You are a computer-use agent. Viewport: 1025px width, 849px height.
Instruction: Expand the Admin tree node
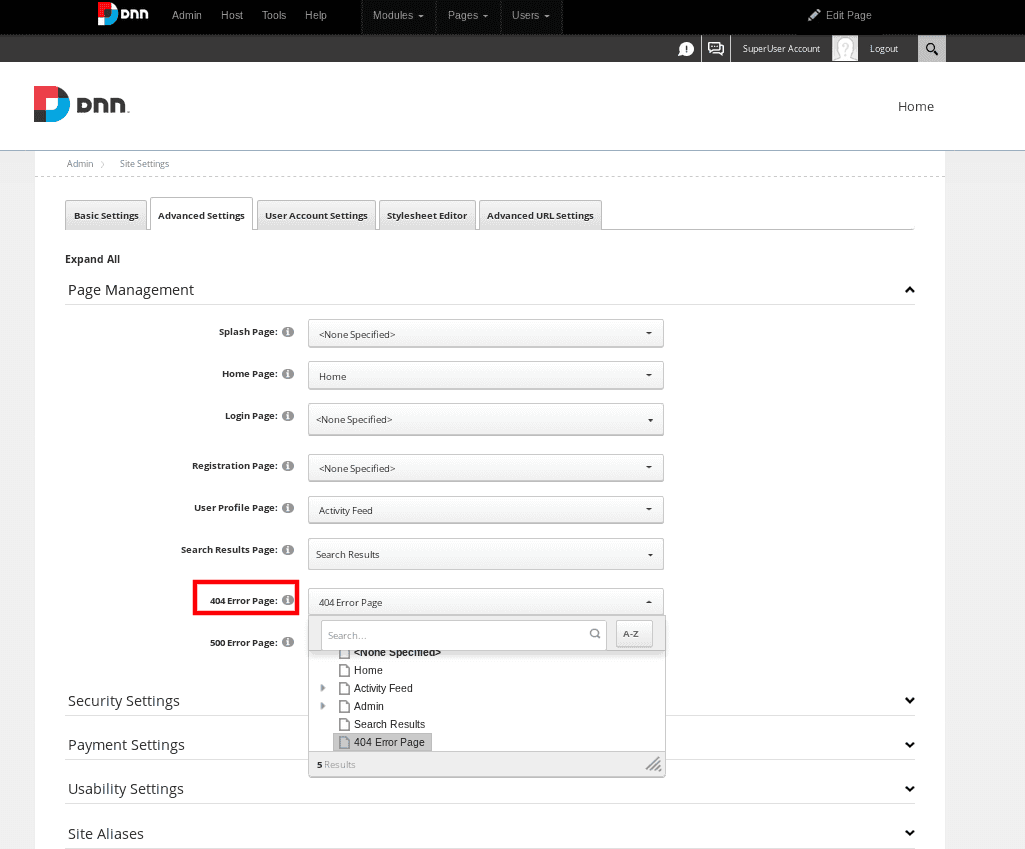322,706
